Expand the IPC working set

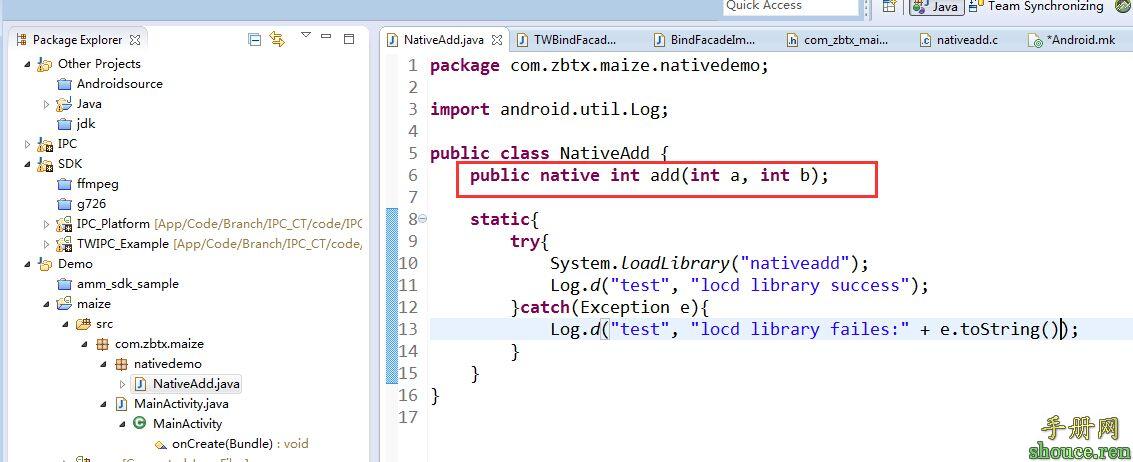tap(28, 144)
